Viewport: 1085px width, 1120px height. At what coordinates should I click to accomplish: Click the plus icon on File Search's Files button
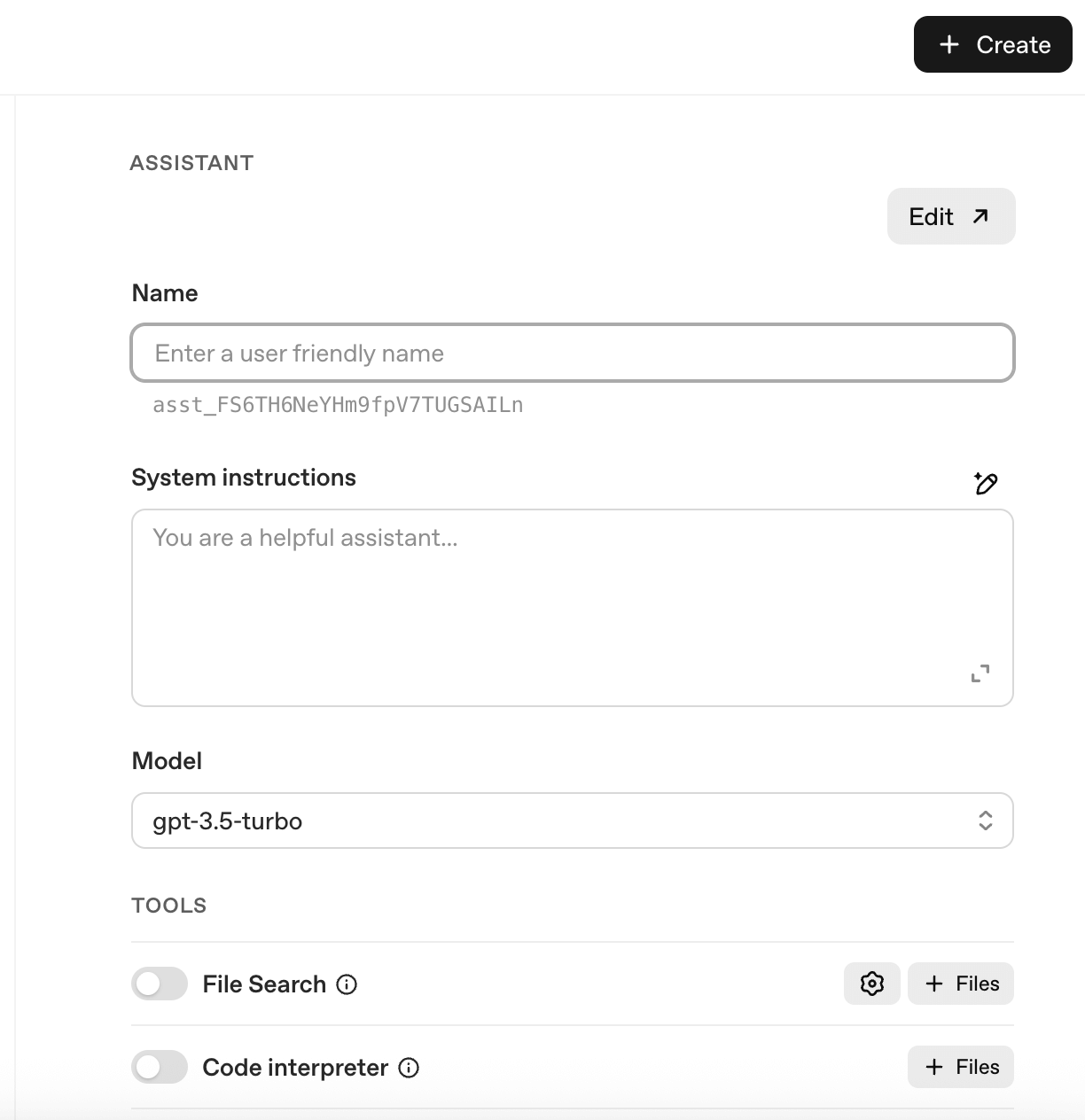933,984
